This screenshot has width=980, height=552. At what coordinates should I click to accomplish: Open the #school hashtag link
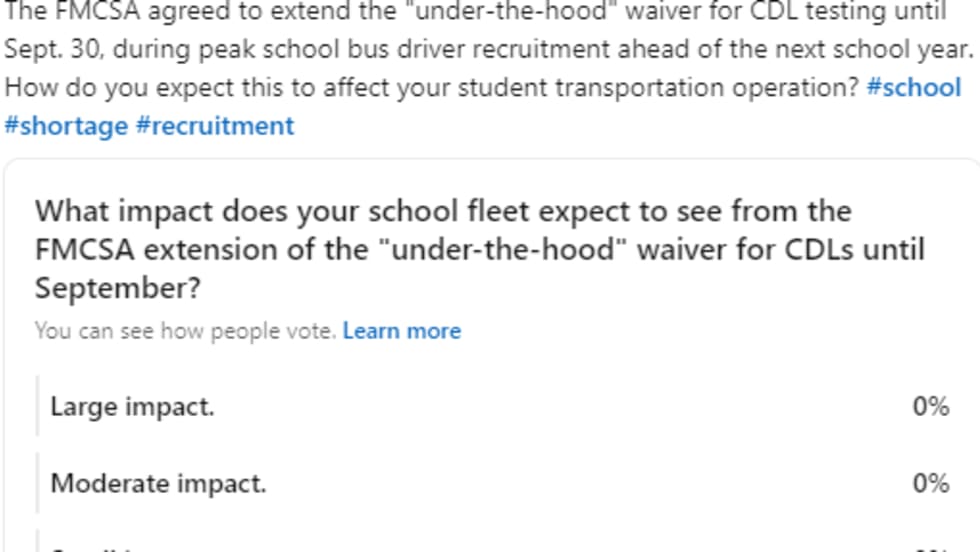(914, 87)
